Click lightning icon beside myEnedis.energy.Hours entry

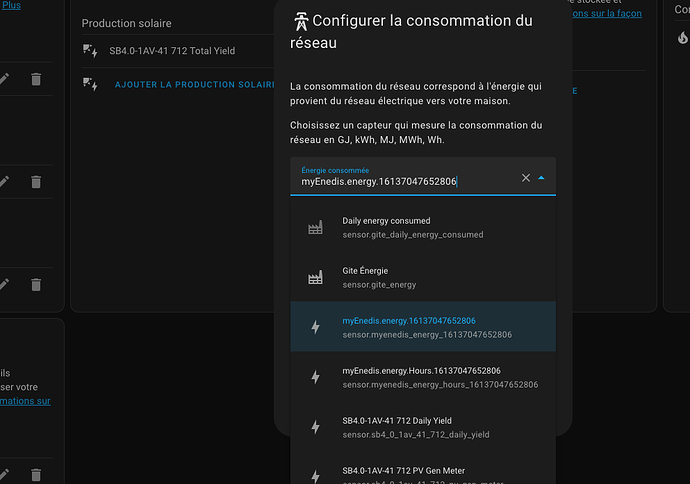click(316, 377)
